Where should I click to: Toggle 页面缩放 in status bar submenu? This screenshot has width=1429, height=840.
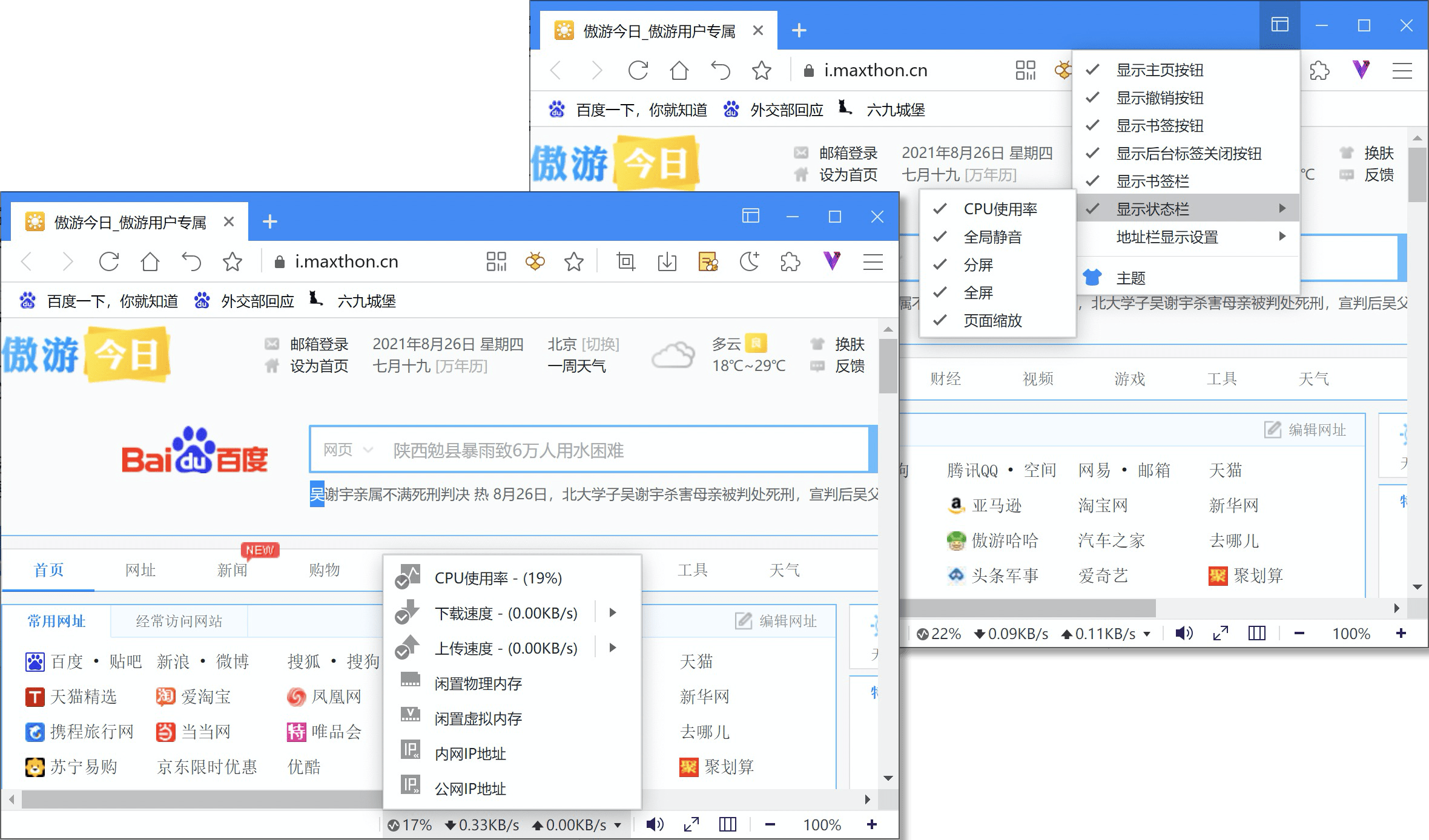point(997,321)
